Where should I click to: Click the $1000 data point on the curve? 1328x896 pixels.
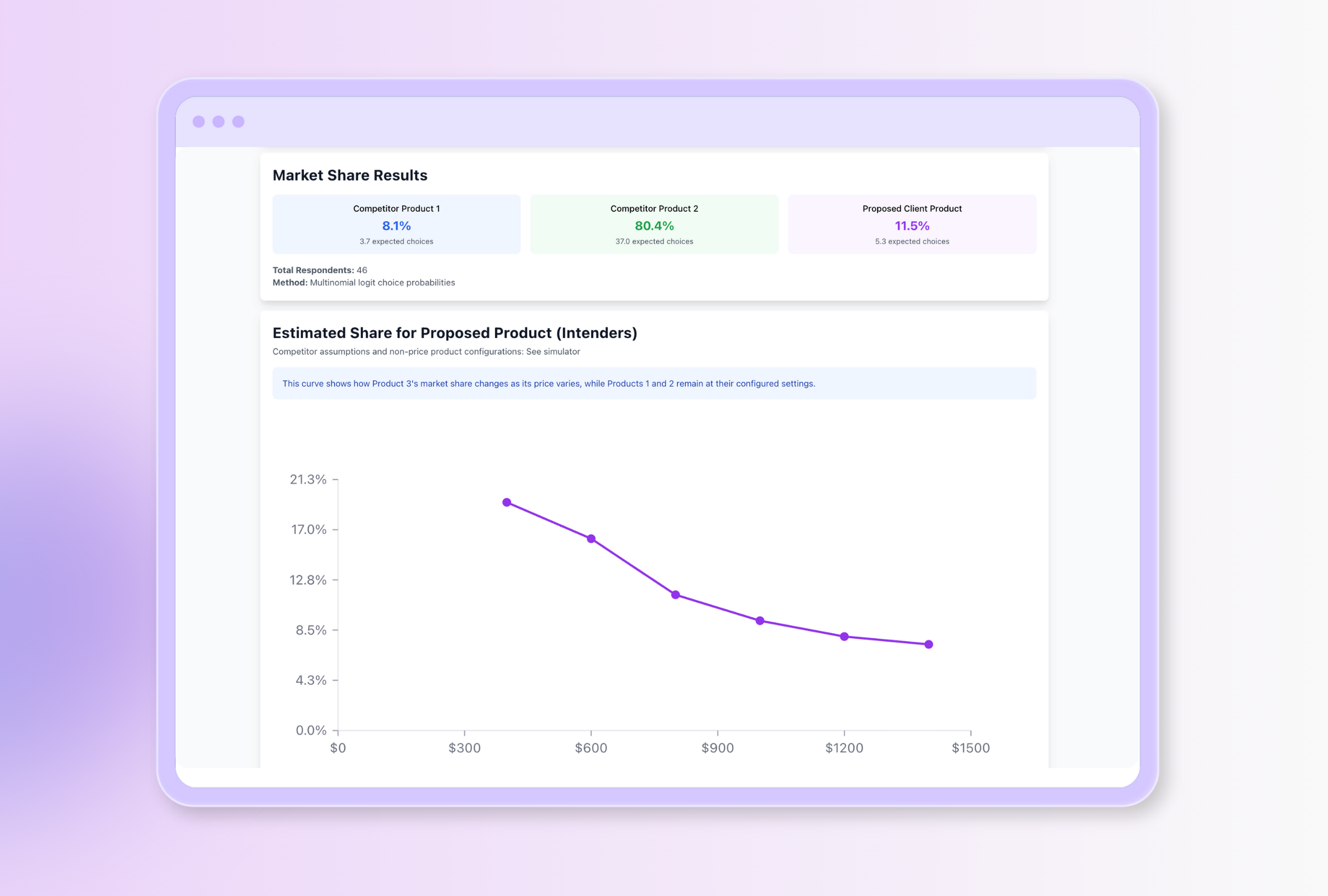pyautogui.click(x=760, y=621)
